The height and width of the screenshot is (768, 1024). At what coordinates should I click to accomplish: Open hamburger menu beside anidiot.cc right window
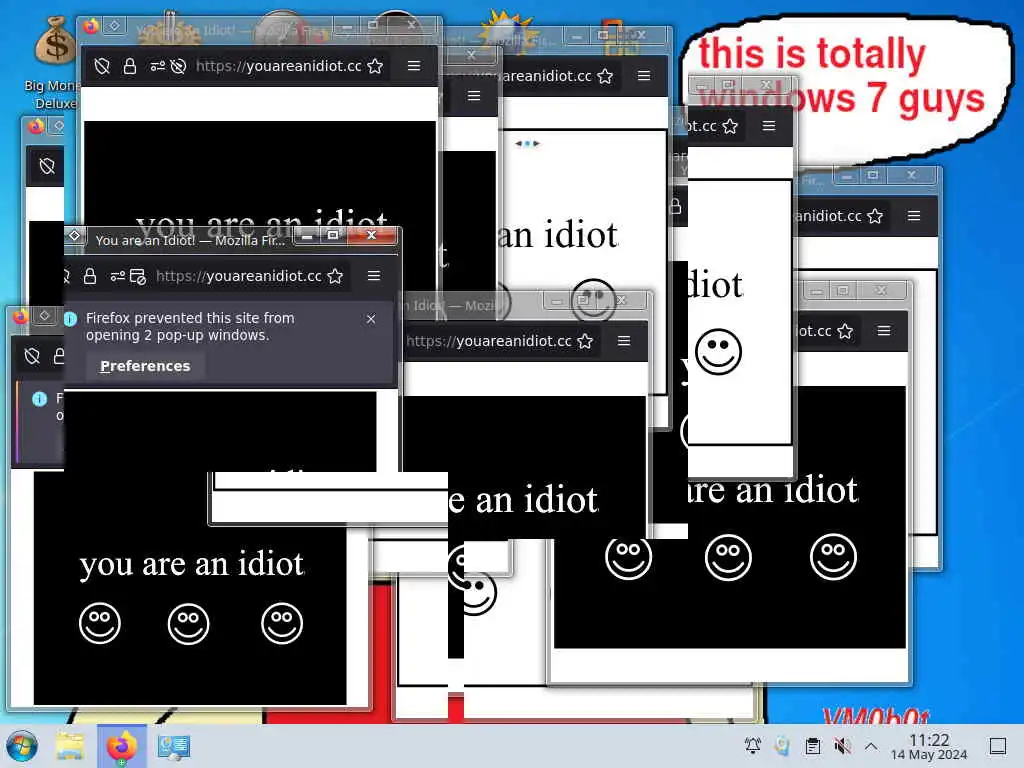coord(914,216)
